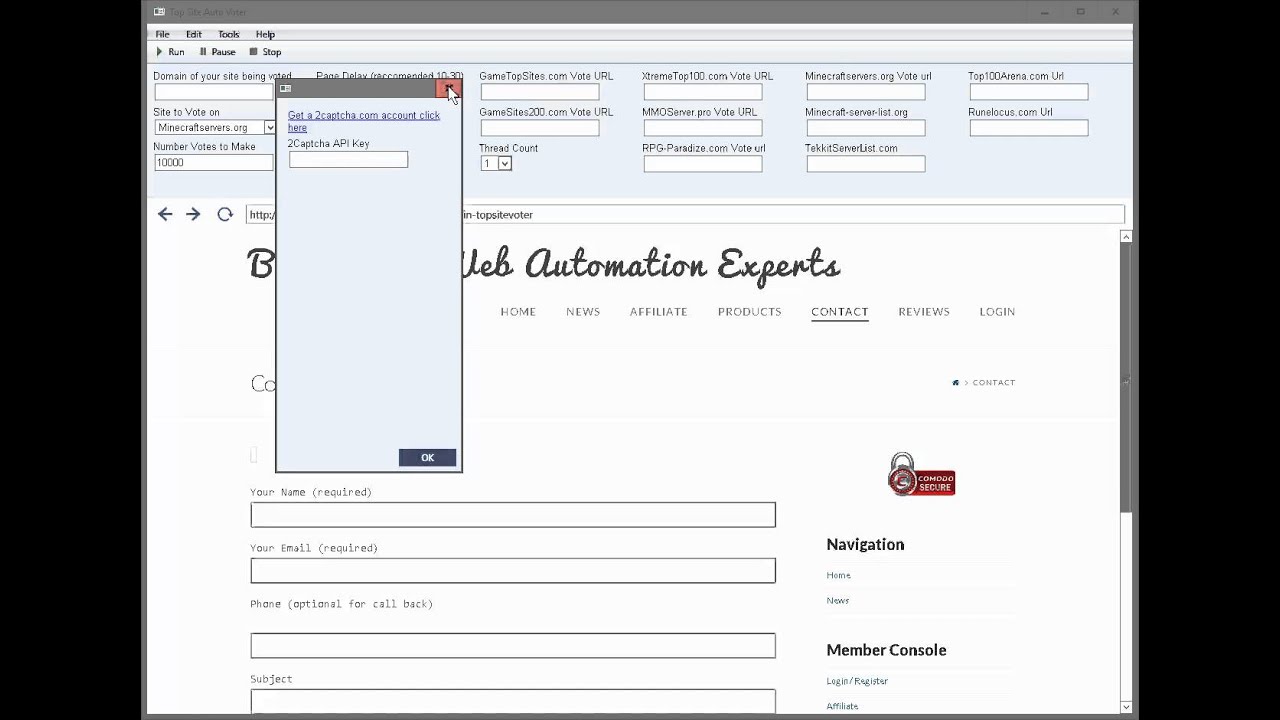
Task: Click the Minecraft-server-list.org field
Action: [866, 128]
